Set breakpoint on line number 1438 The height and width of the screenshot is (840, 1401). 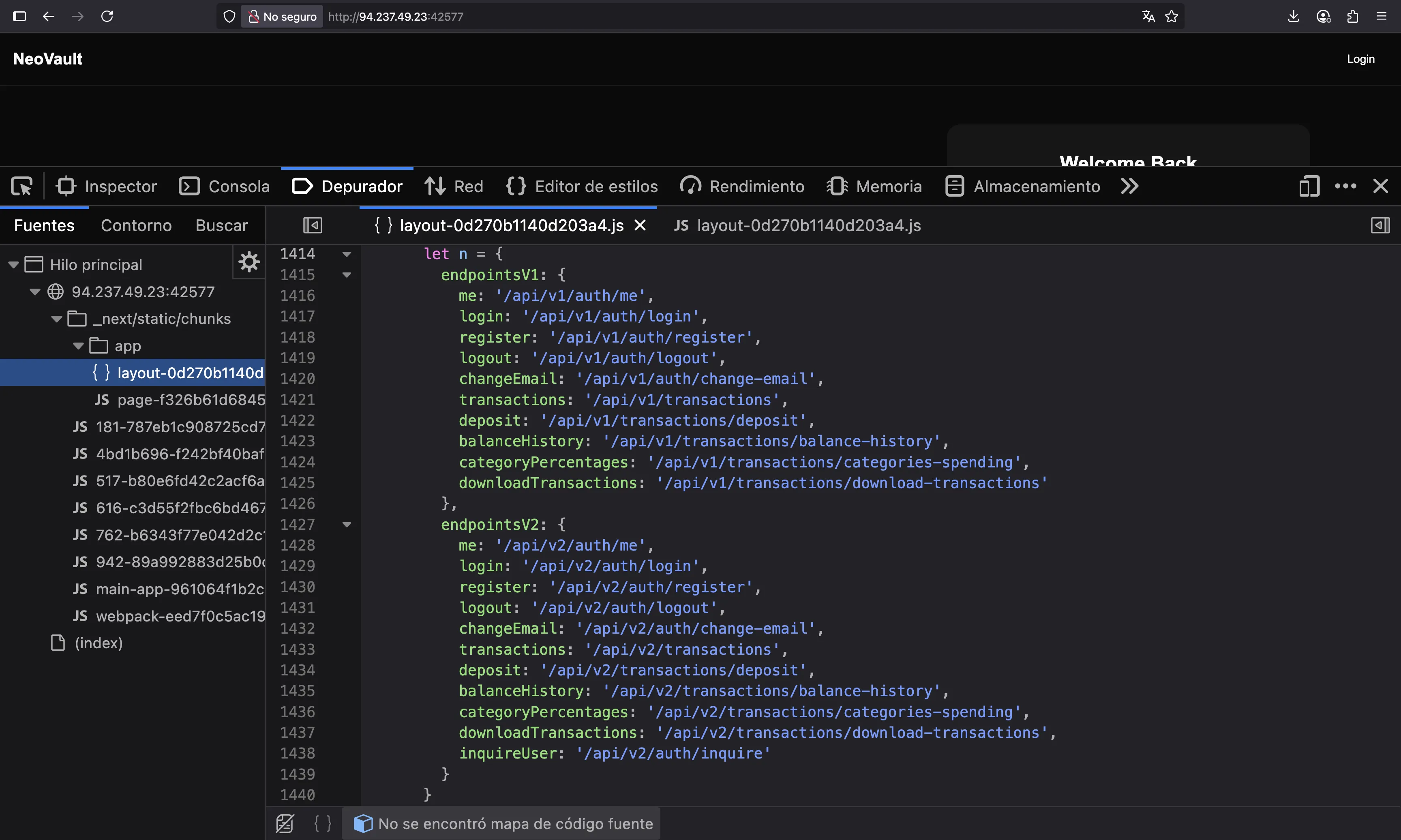click(x=298, y=753)
